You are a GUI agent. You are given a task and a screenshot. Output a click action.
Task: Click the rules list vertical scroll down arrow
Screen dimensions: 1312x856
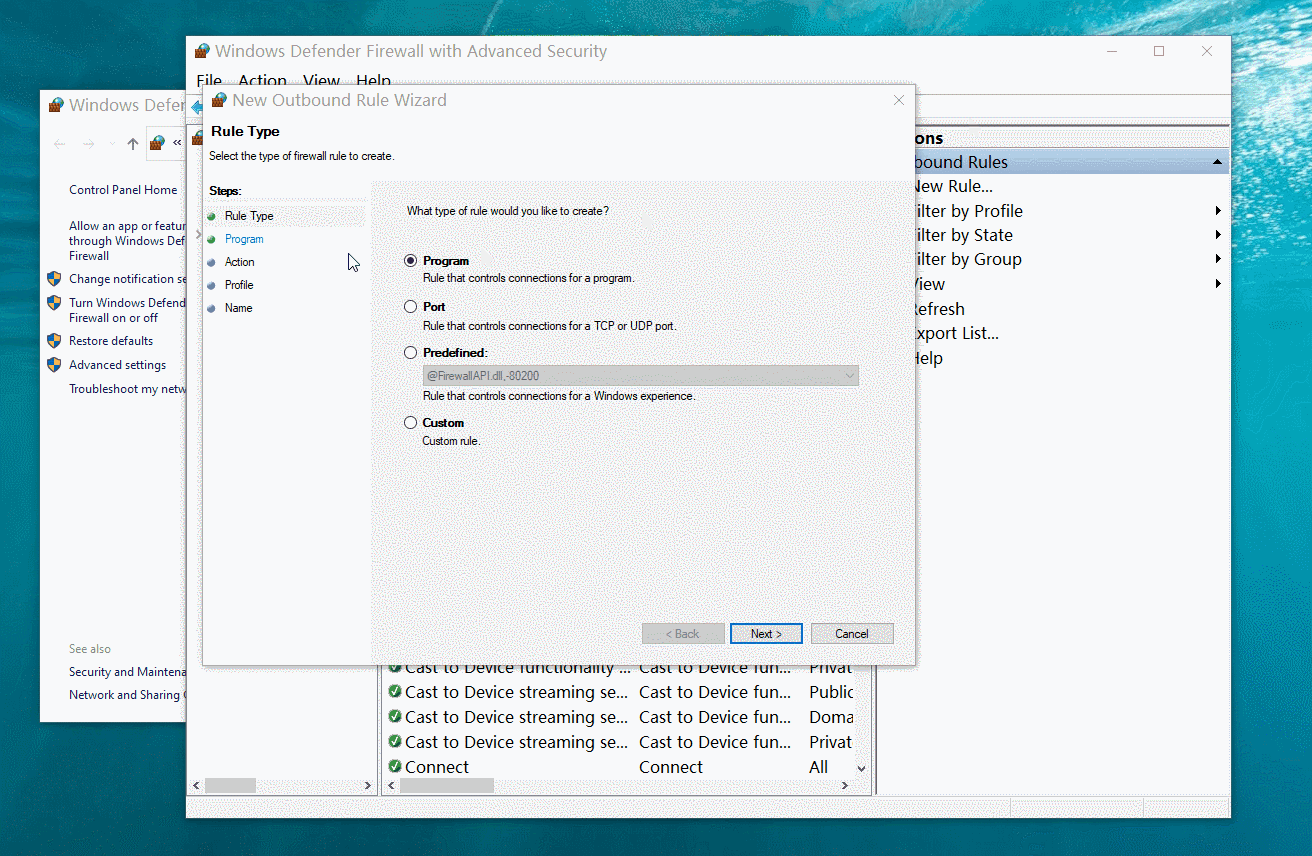click(862, 768)
